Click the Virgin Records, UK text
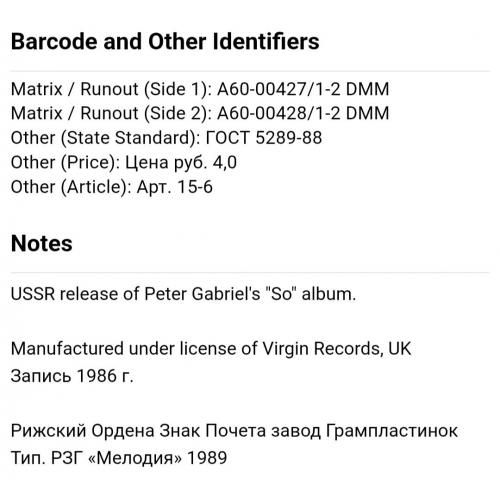This screenshot has height=500, width=500. pyautogui.click(x=337, y=349)
